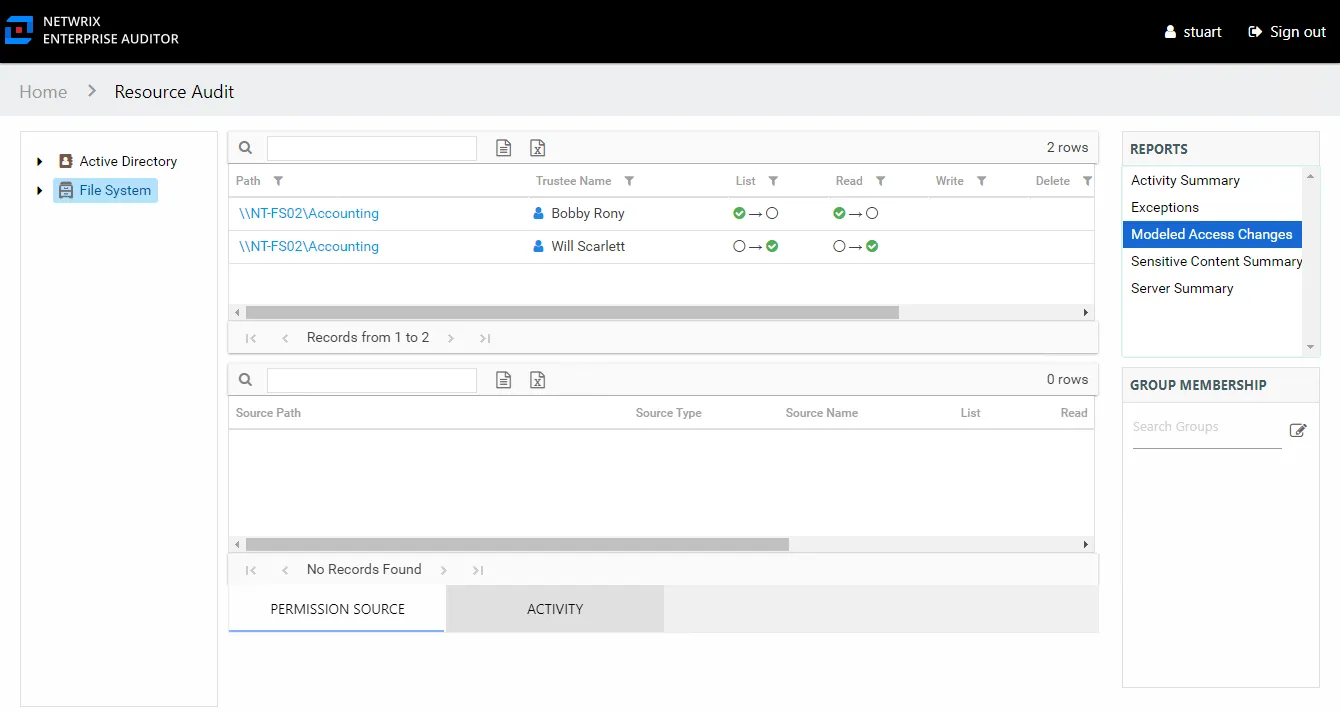Open the List column filter
This screenshot has height=712, width=1340.
click(x=773, y=181)
